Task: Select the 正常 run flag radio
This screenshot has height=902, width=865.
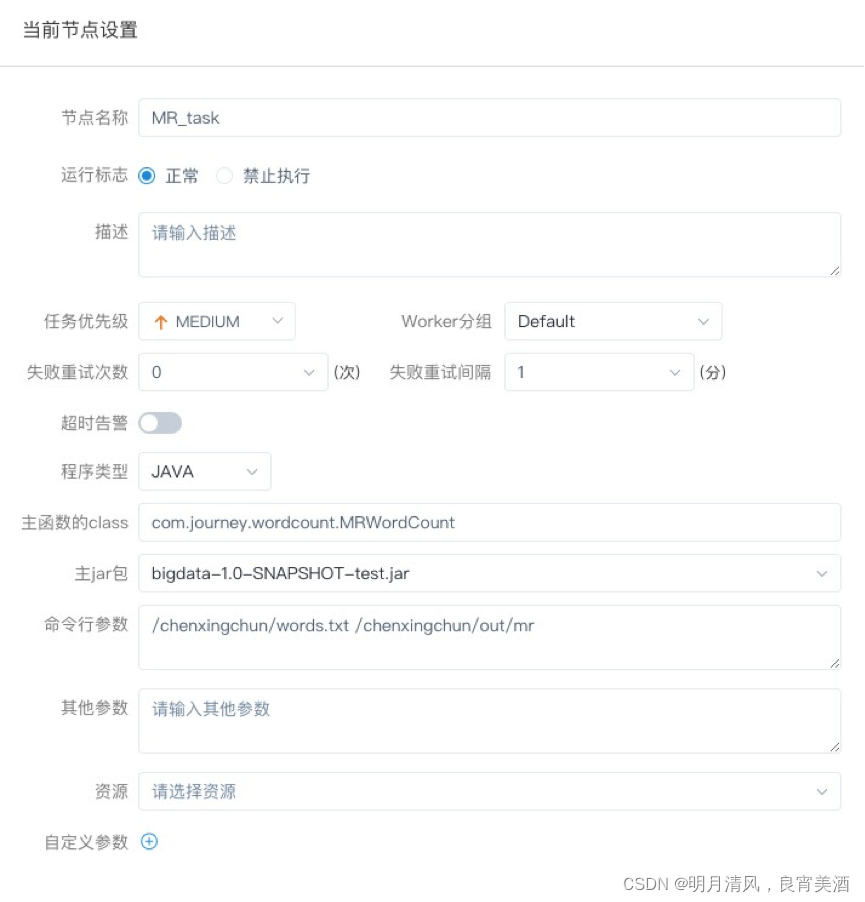Action: pos(147,175)
